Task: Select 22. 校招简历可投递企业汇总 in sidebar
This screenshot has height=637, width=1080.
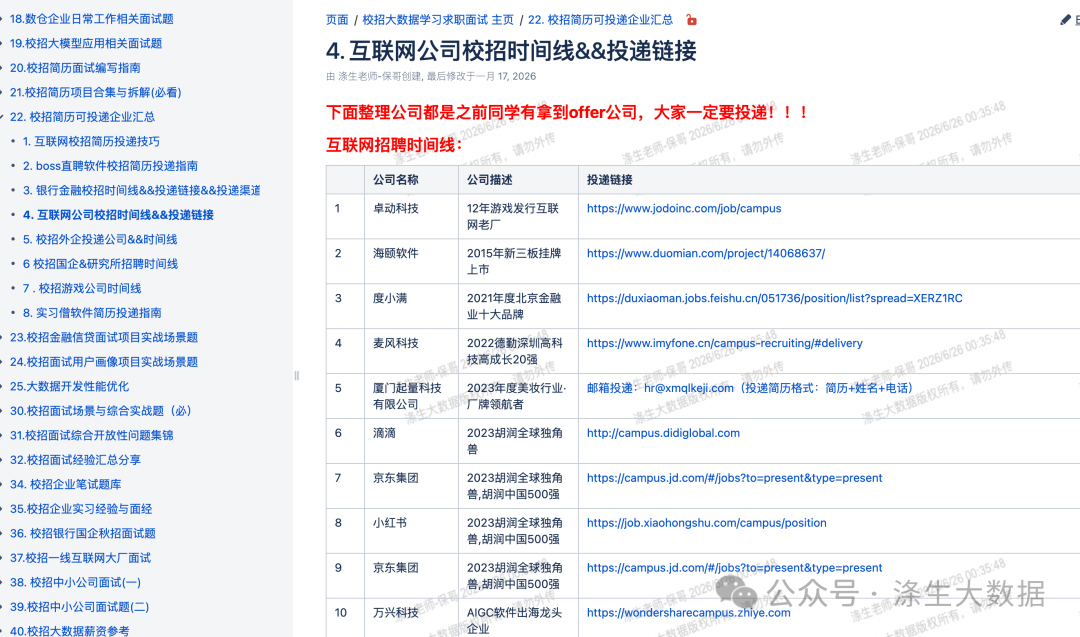Action: [83, 117]
